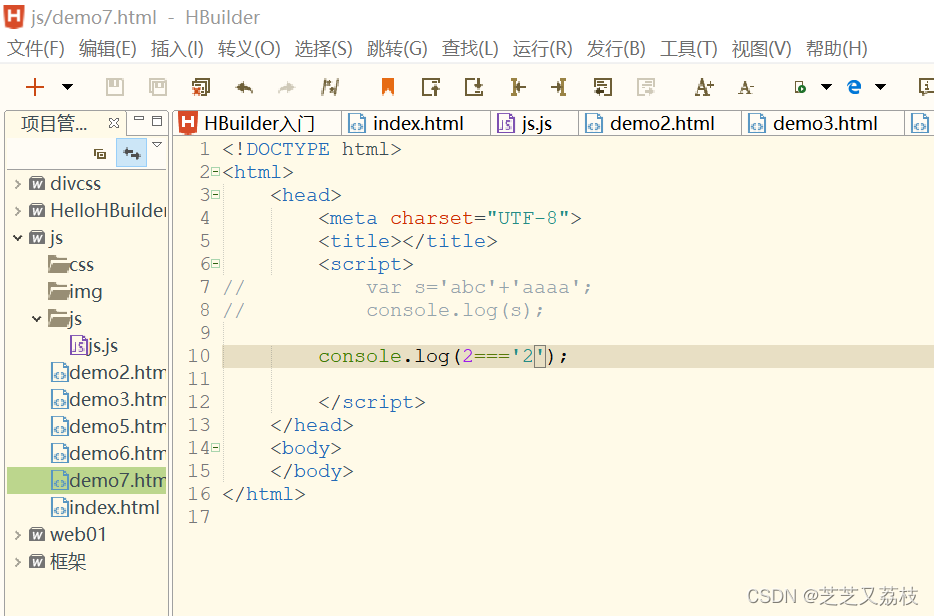Select the css folder

pyautogui.click(x=71, y=265)
